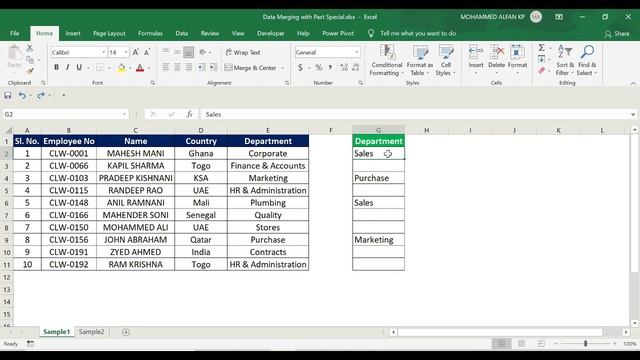Click Percent Style icon

coord(318,67)
